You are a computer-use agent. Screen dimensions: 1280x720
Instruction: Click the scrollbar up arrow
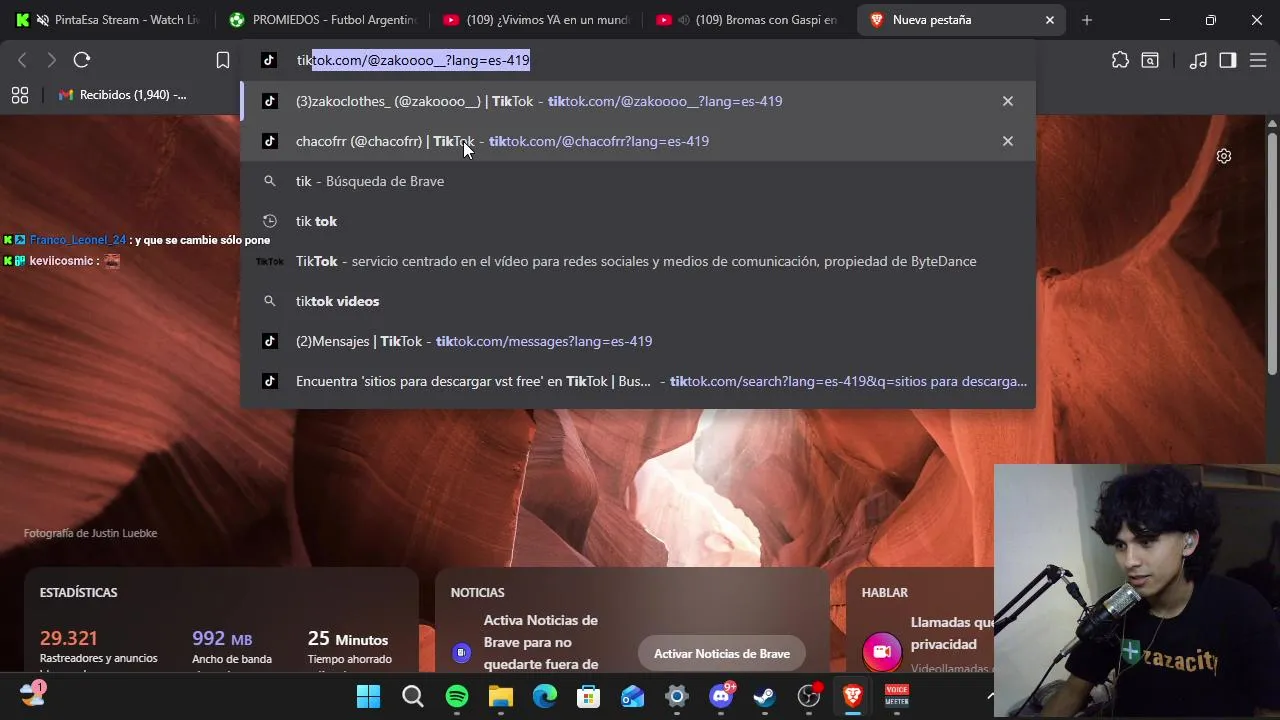1272,122
